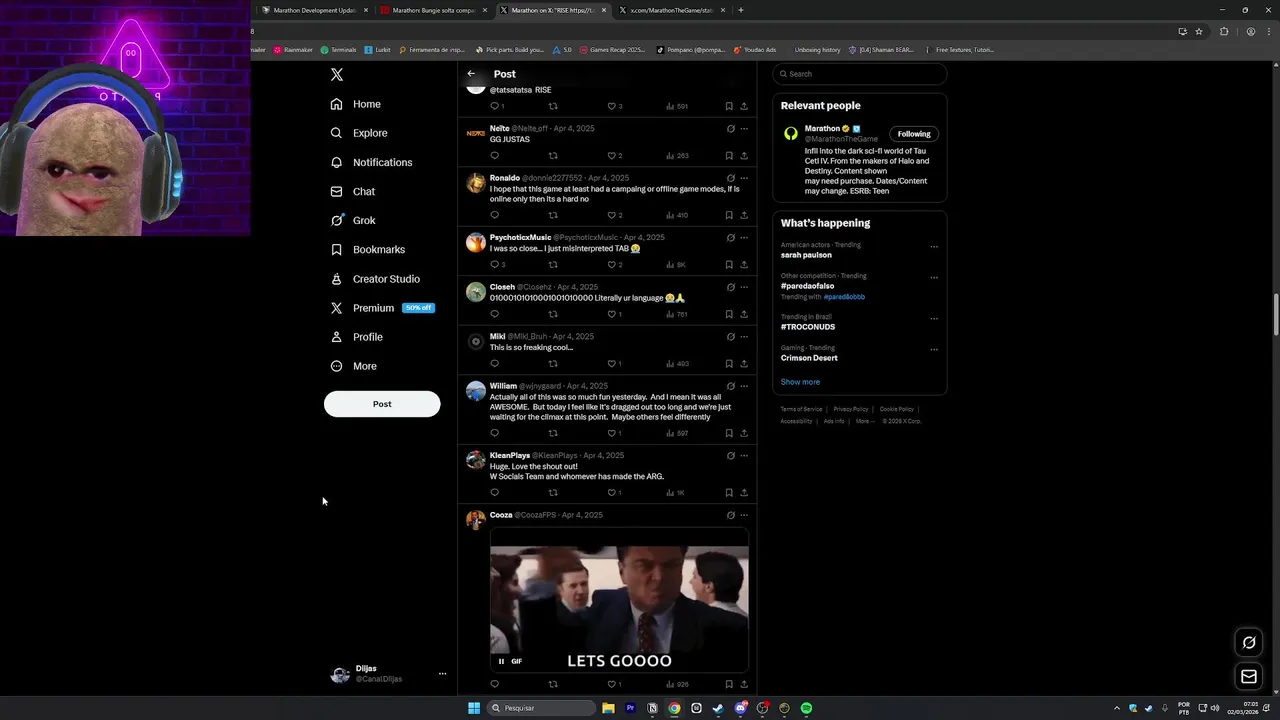Open File Explorer from the taskbar
1280x720 pixels.
click(x=608, y=708)
